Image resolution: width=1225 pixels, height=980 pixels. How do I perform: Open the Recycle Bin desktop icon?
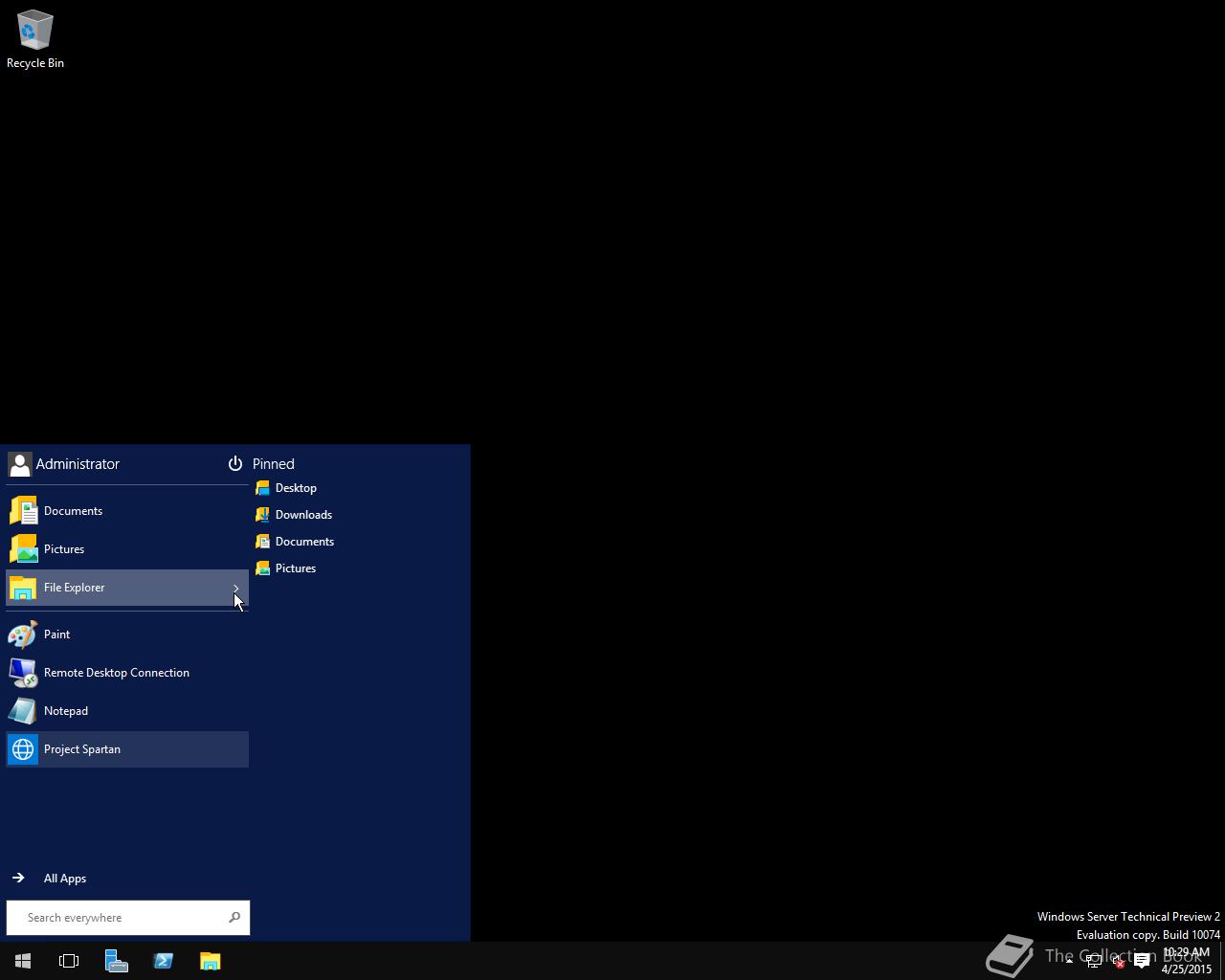click(35, 39)
